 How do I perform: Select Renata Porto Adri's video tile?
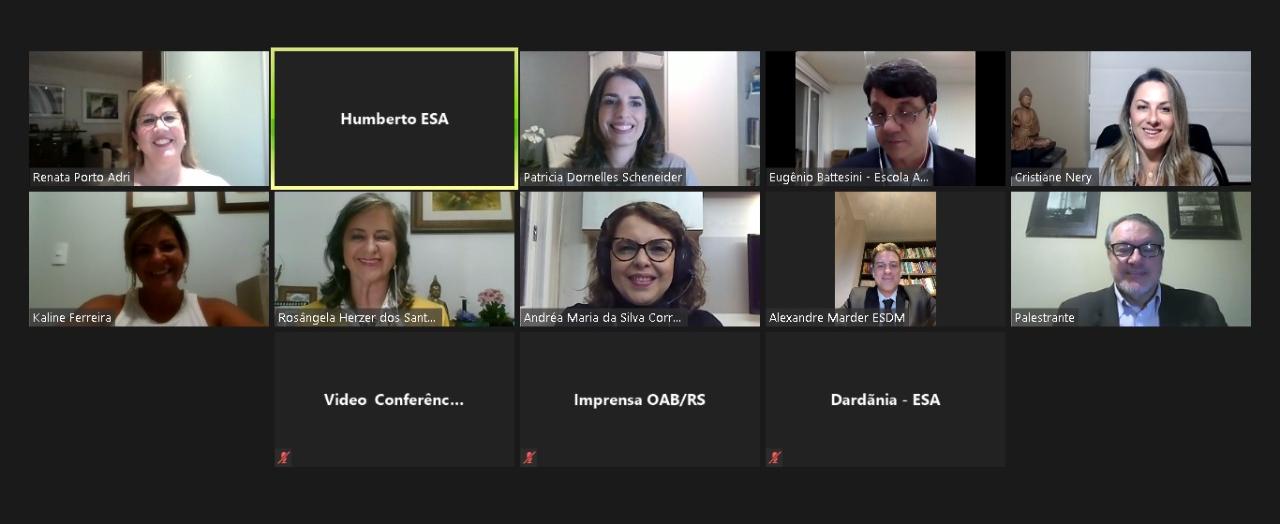coord(149,118)
